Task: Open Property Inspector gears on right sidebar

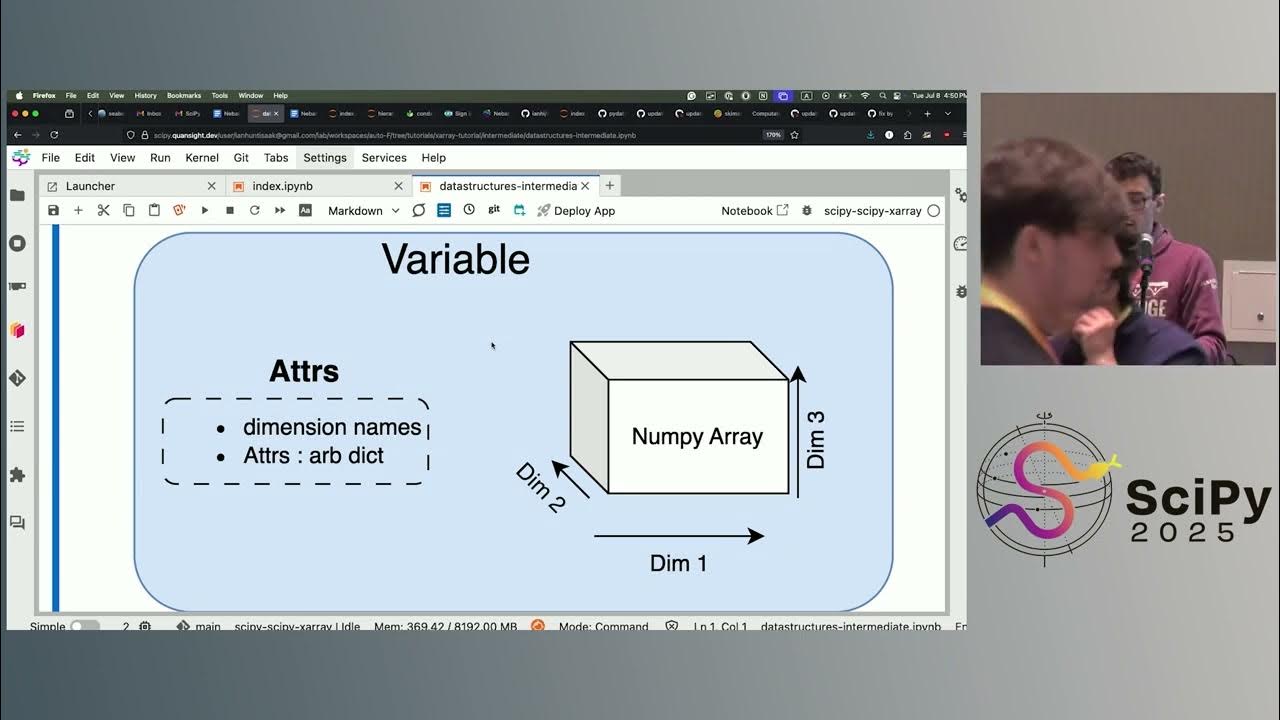Action: [961, 195]
